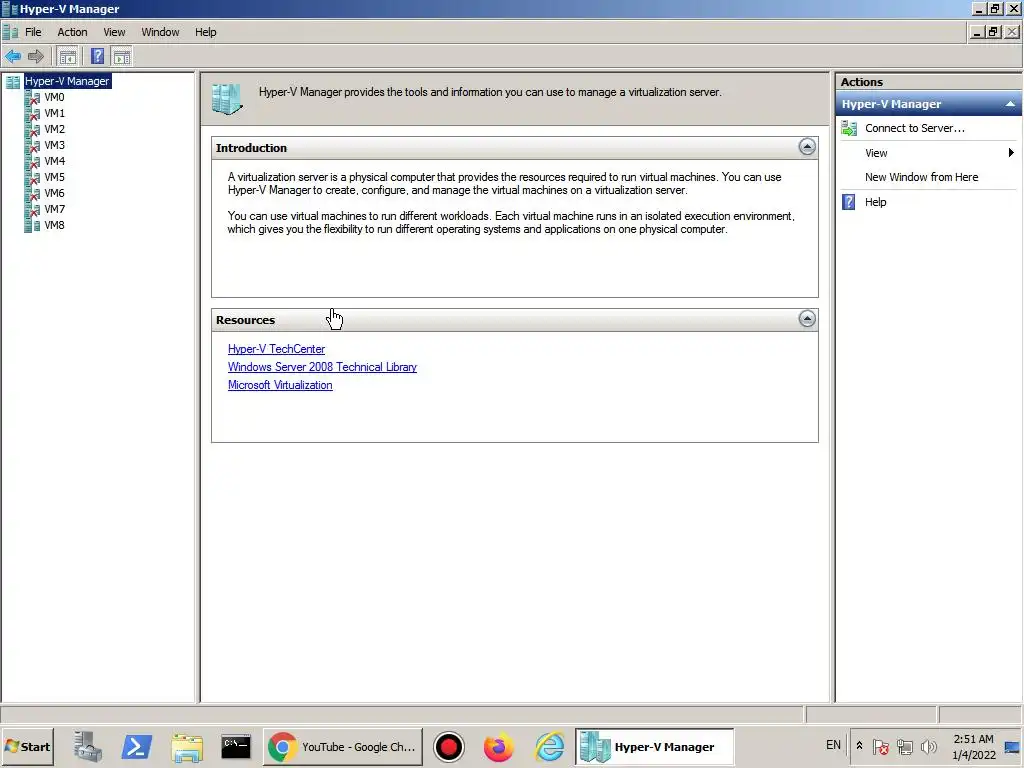The width and height of the screenshot is (1024, 768).
Task: Open the Command Prompt taskbar icon
Action: pyautogui.click(x=236, y=747)
